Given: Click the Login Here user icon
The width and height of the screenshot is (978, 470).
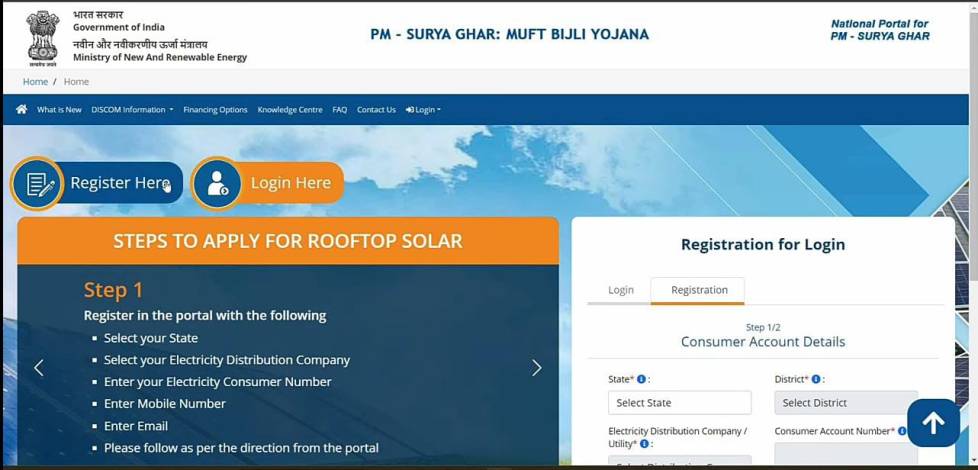Looking at the screenshot, I should point(216,183).
